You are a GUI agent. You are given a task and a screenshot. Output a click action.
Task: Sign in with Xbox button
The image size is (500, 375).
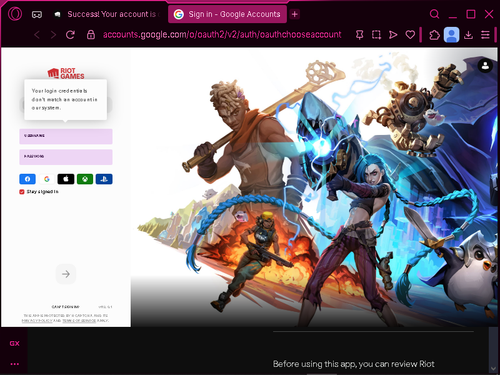85,179
